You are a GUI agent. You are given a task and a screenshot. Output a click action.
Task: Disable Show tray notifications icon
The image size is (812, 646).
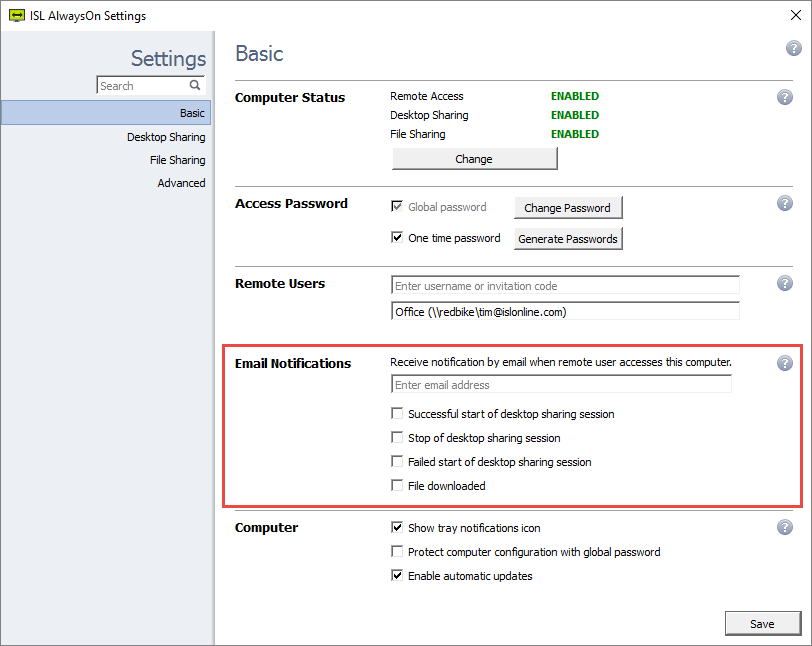tap(398, 528)
